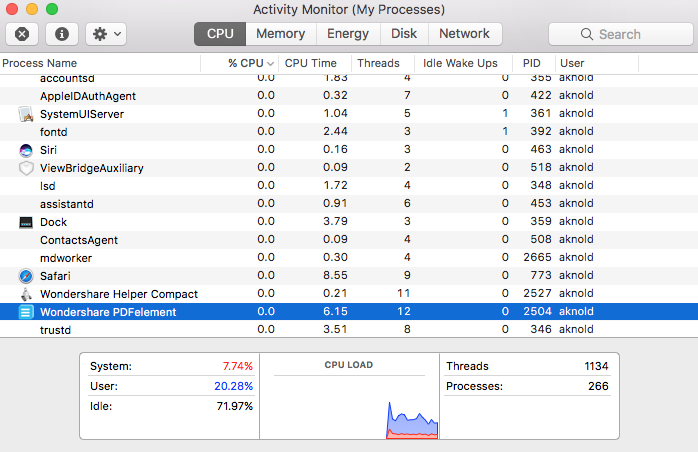The height and width of the screenshot is (452, 698).
Task: Select the Safari process name
Action: (x=55, y=276)
